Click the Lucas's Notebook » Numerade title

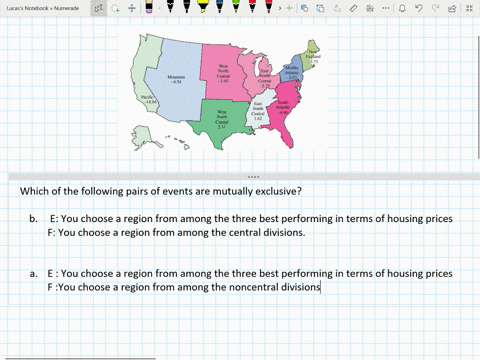point(43,8)
